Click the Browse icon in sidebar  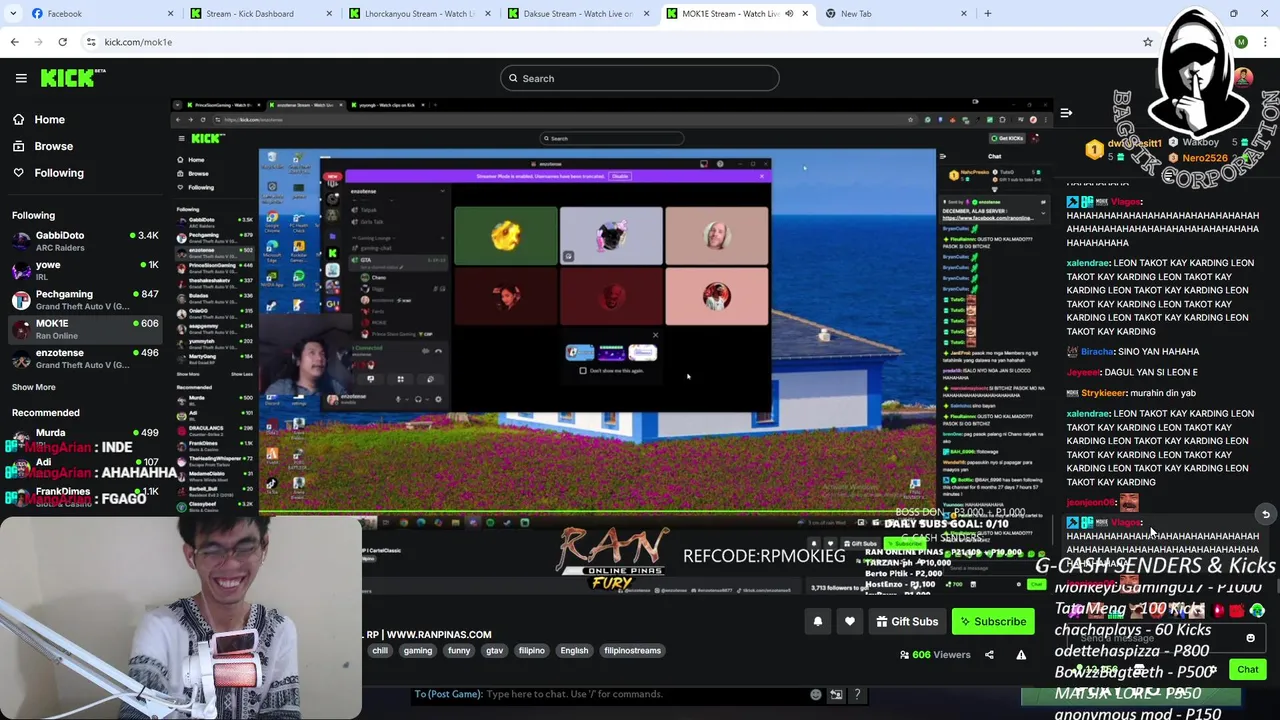(19, 146)
